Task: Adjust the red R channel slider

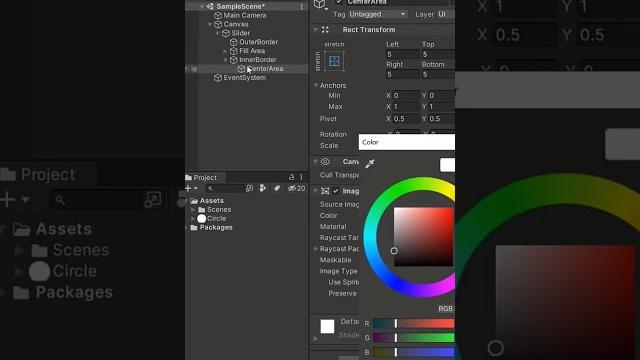Action: [413, 324]
